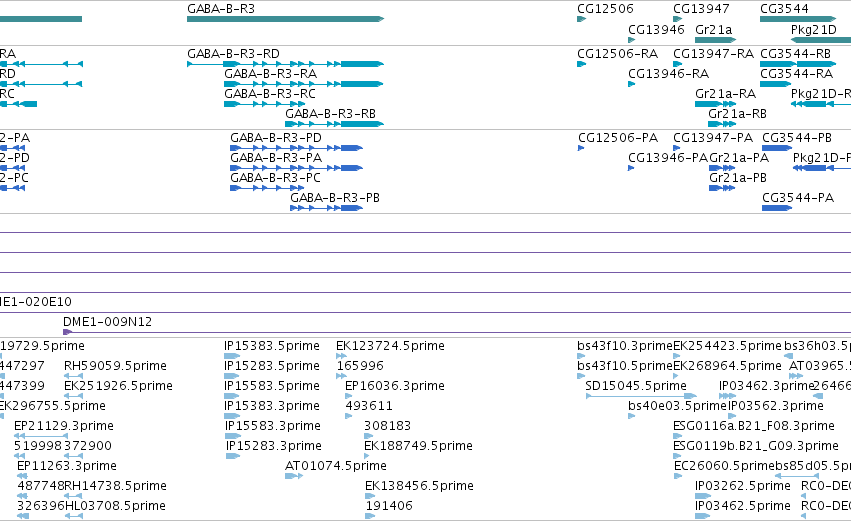
Task: Select protein GABA-B-R3-PB
Action: (335, 198)
